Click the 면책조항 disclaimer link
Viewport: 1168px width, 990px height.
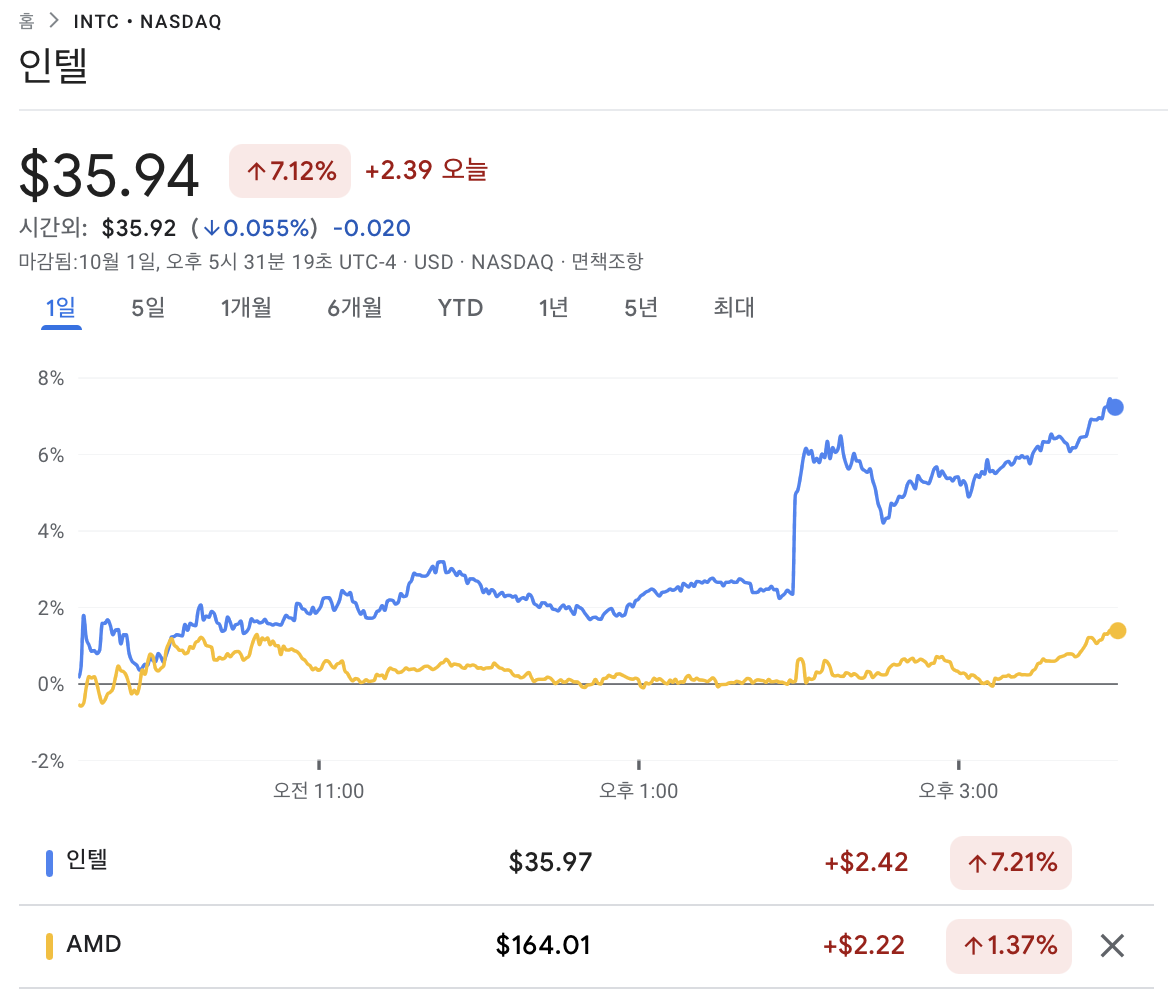(x=607, y=262)
